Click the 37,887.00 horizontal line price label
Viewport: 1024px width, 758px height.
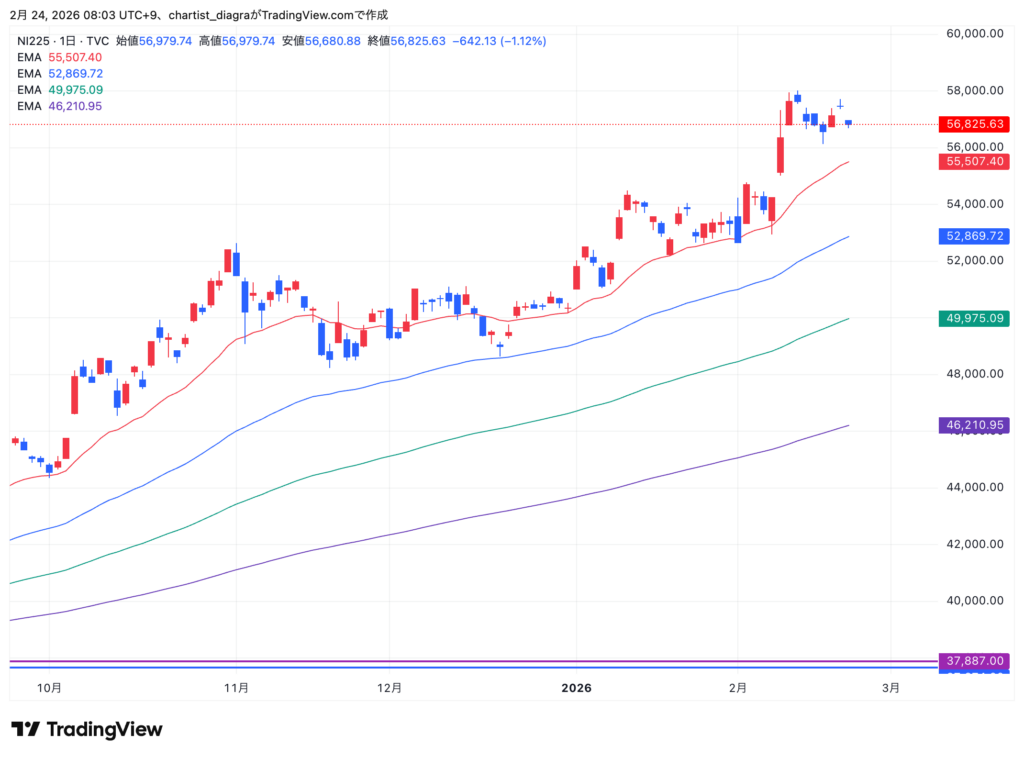(x=973, y=661)
